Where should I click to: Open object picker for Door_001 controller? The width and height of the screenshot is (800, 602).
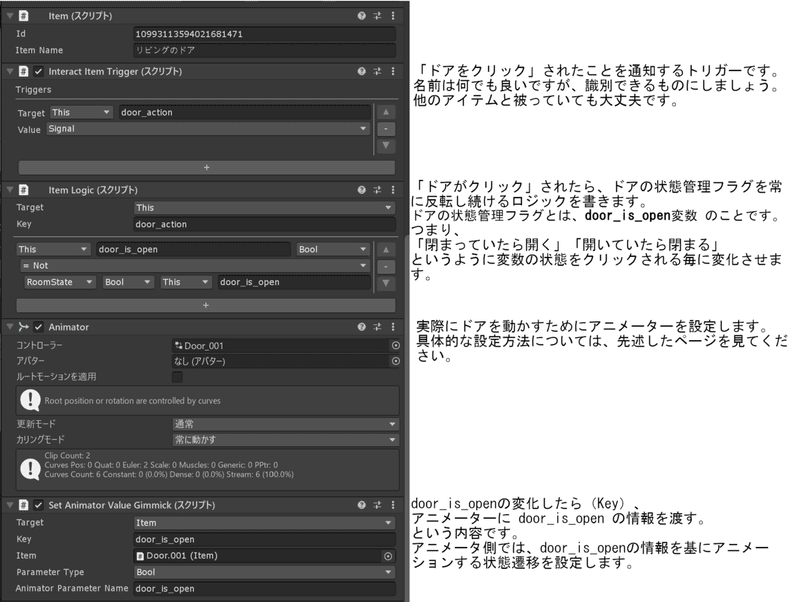(x=395, y=346)
